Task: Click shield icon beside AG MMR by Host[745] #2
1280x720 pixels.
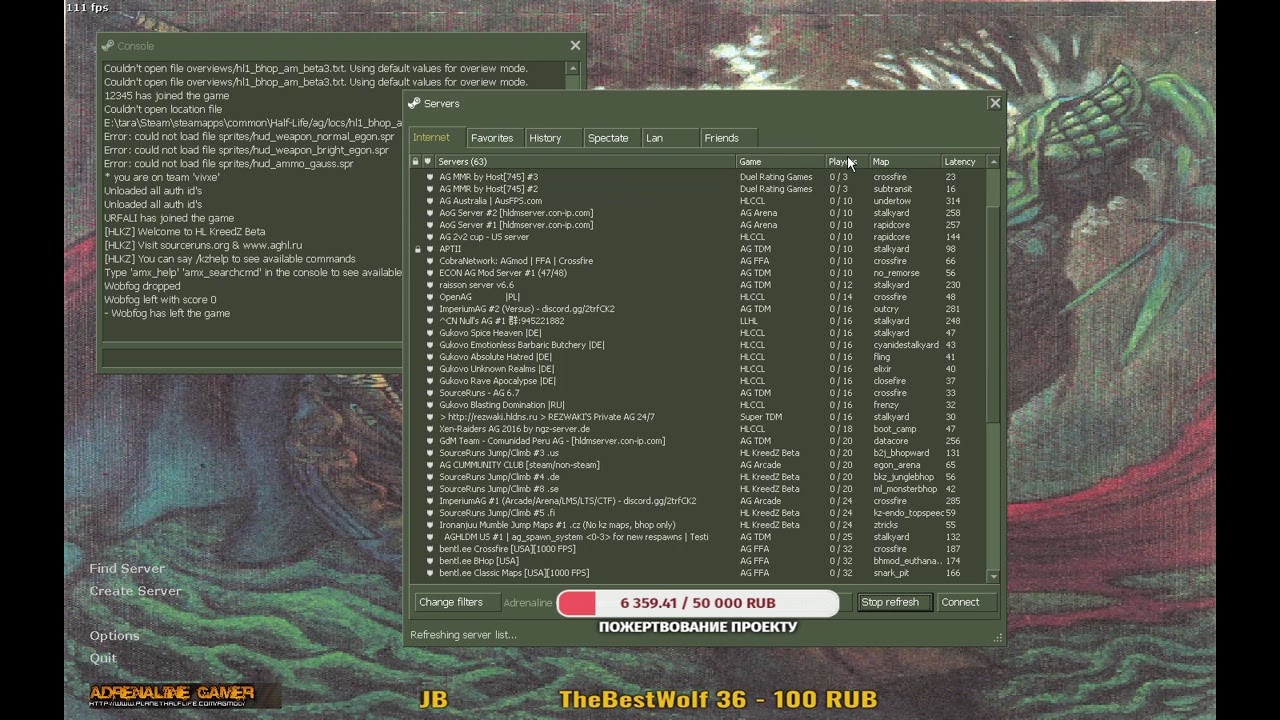Action: click(x=430, y=189)
